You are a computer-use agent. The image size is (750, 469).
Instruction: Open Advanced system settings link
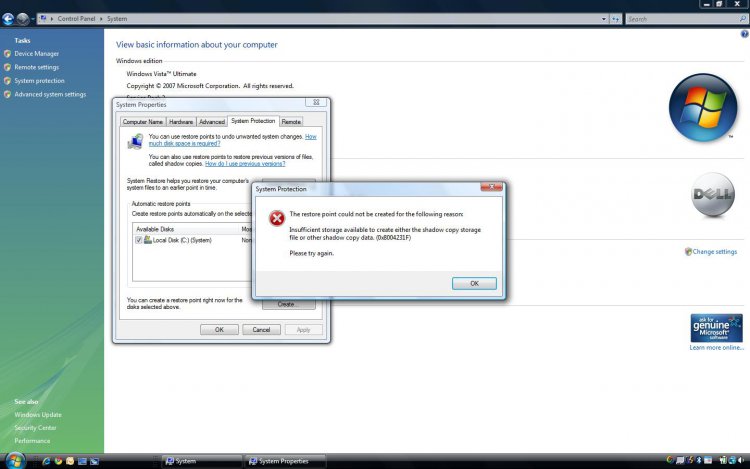(50, 94)
